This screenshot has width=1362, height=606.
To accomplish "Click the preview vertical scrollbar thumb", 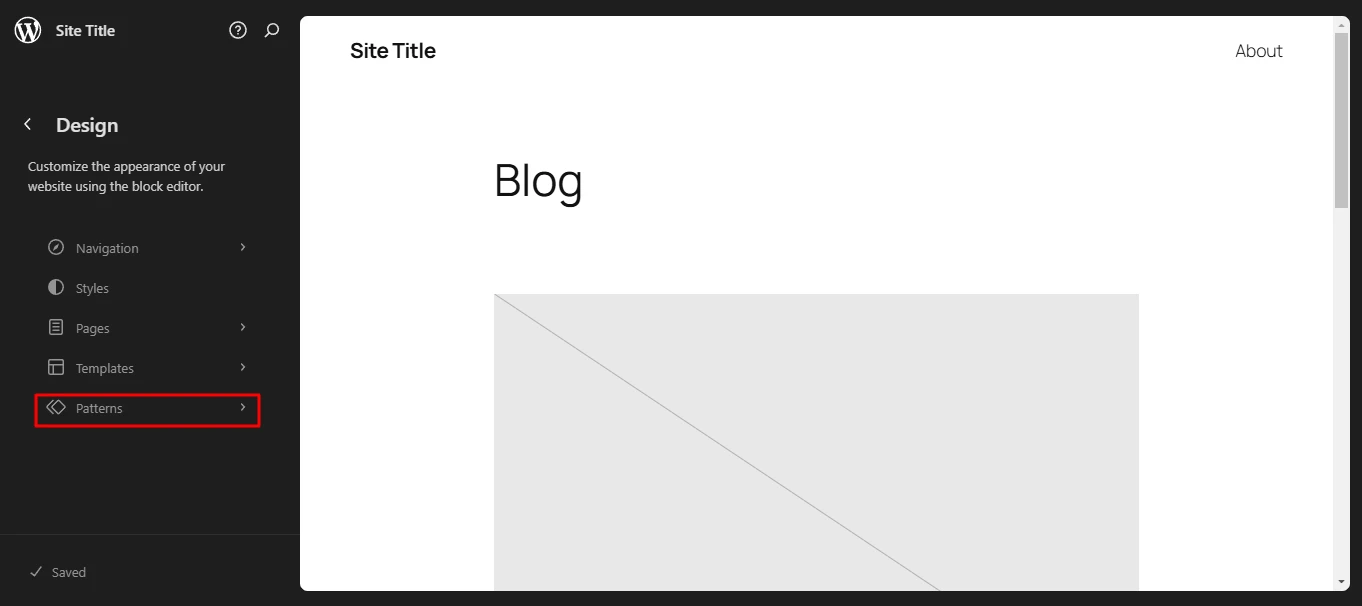I will [x=1341, y=120].
